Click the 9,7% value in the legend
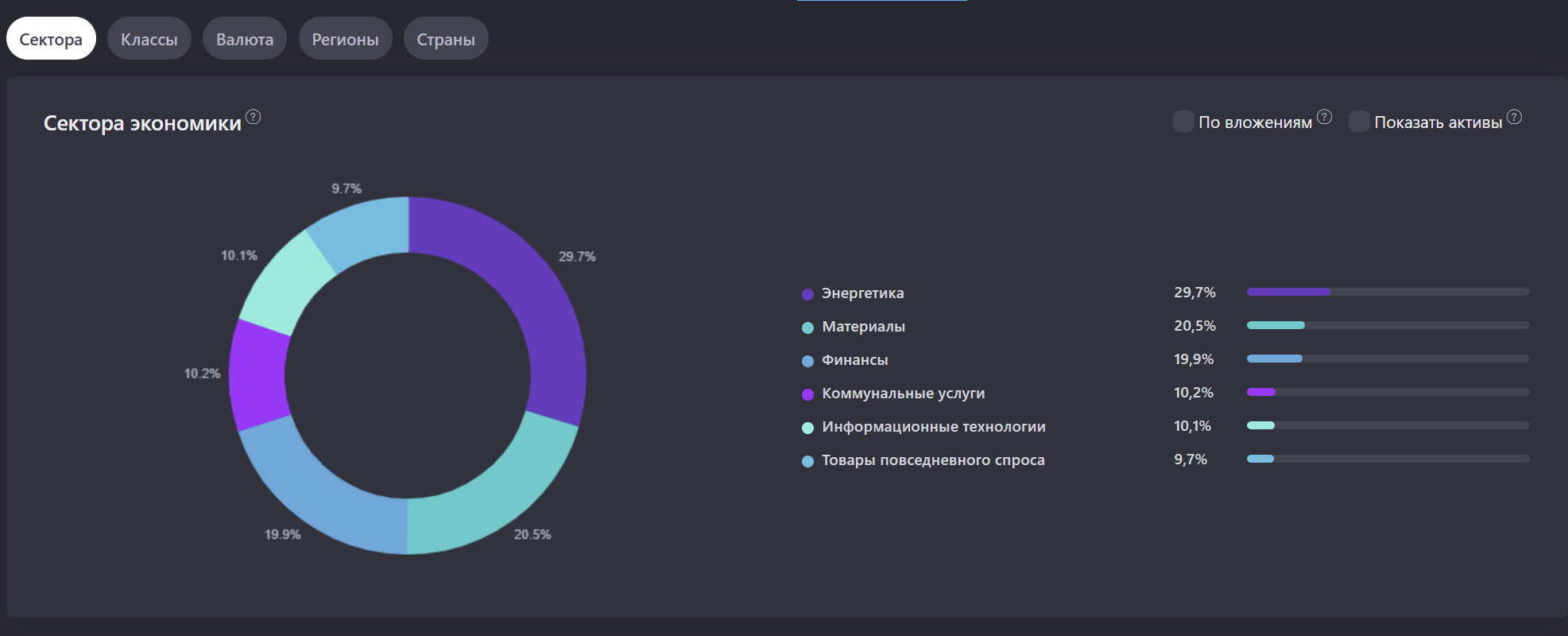The width and height of the screenshot is (1568, 636). pos(1191,460)
